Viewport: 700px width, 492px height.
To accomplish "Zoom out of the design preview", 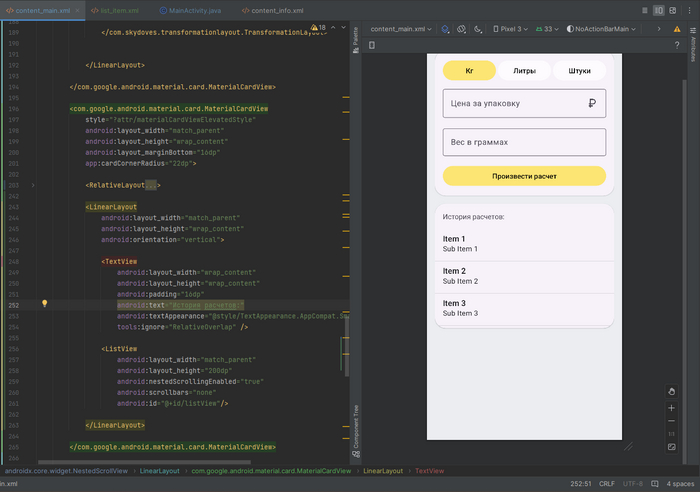I will [672, 421].
